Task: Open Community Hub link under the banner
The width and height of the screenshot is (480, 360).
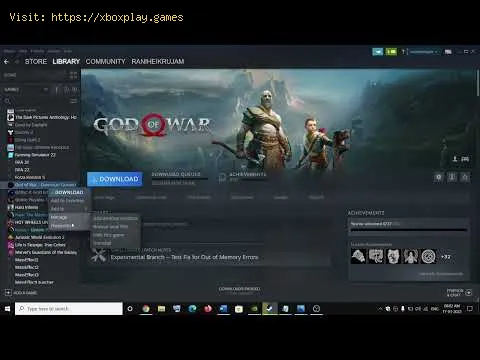Action: click(x=151, y=197)
